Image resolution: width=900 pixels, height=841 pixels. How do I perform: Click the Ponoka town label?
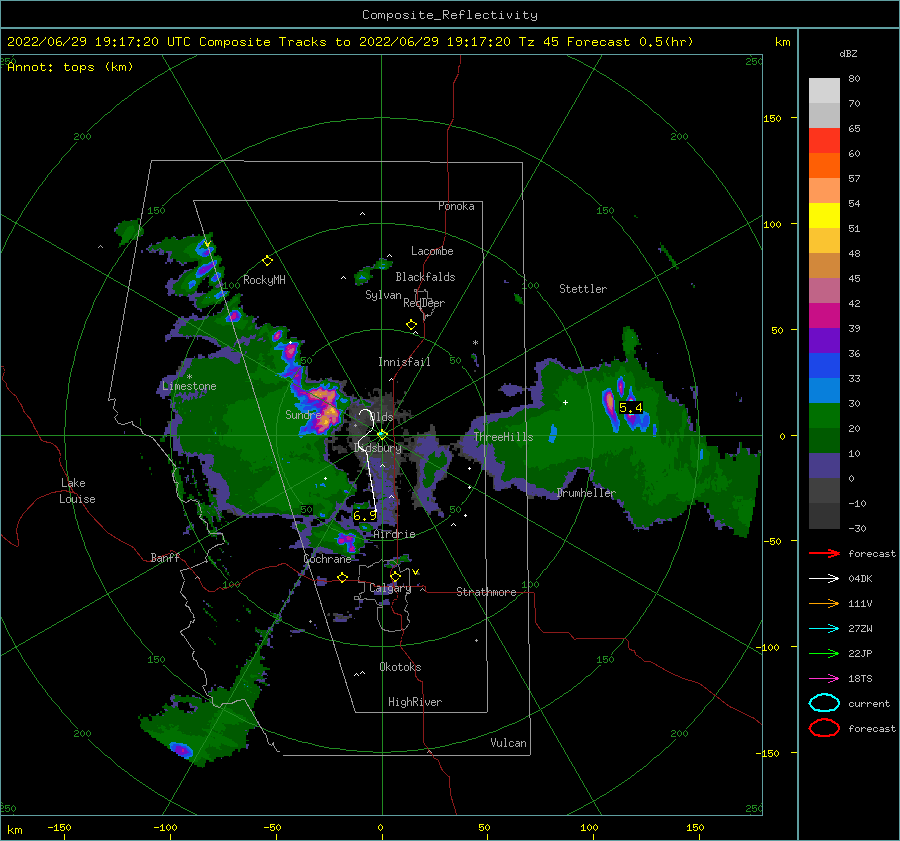(x=456, y=206)
